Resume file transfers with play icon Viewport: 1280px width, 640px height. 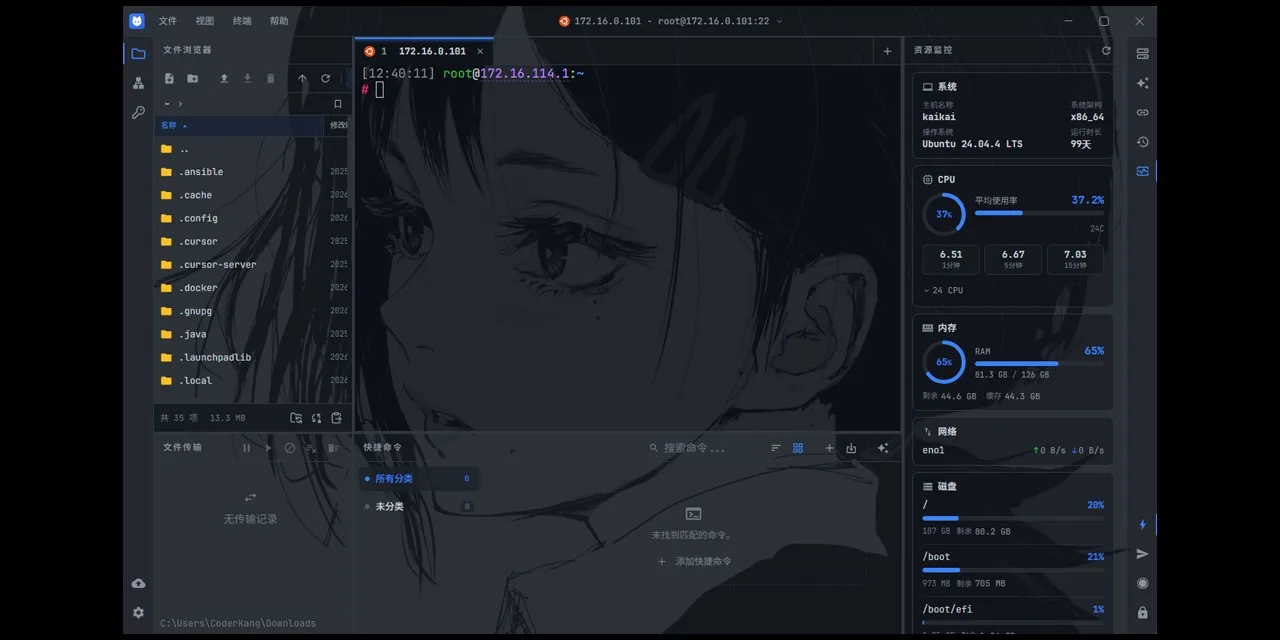[268, 448]
